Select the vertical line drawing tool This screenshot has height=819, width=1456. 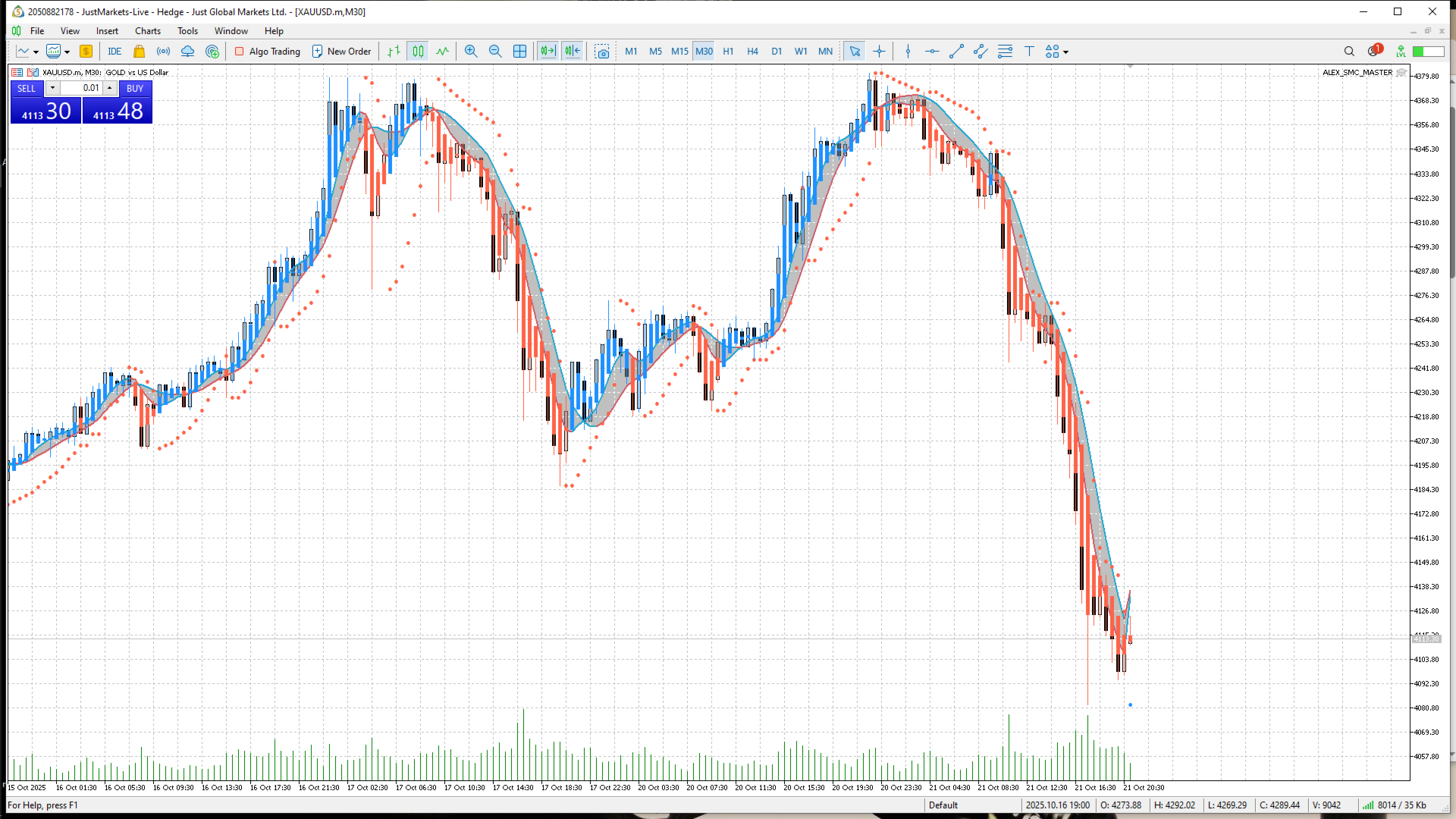coord(908,52)
